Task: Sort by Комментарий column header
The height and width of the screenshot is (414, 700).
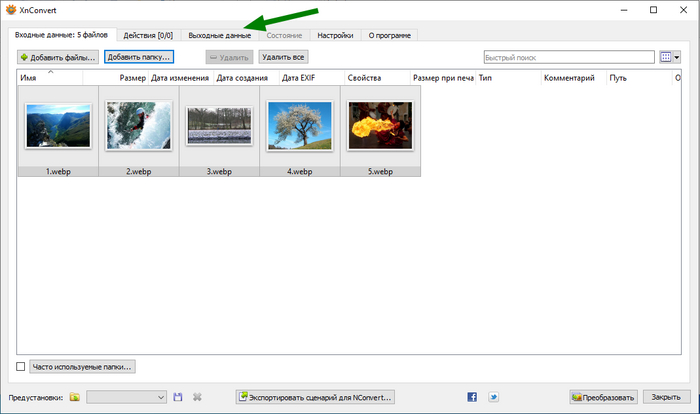Action: [574, 78]
